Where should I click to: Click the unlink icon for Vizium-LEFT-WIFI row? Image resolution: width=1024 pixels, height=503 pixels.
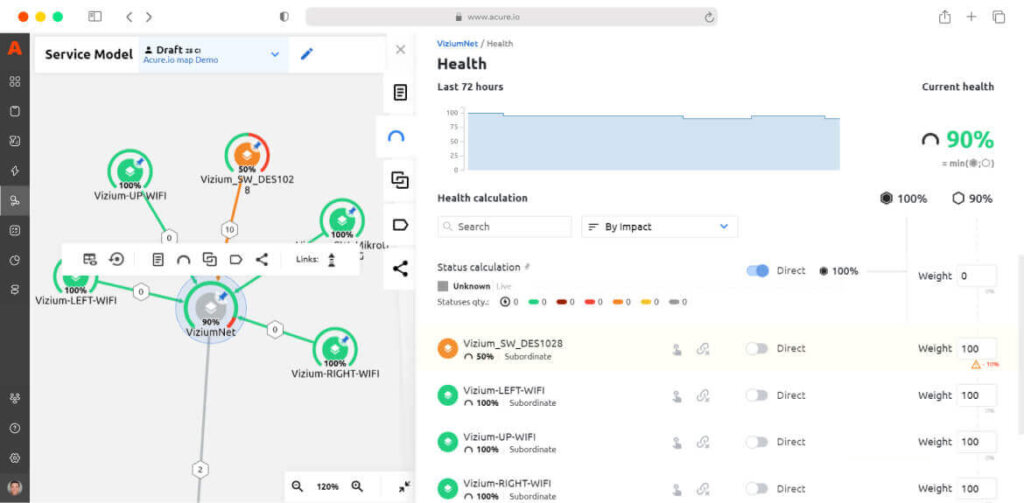[703, 396]
